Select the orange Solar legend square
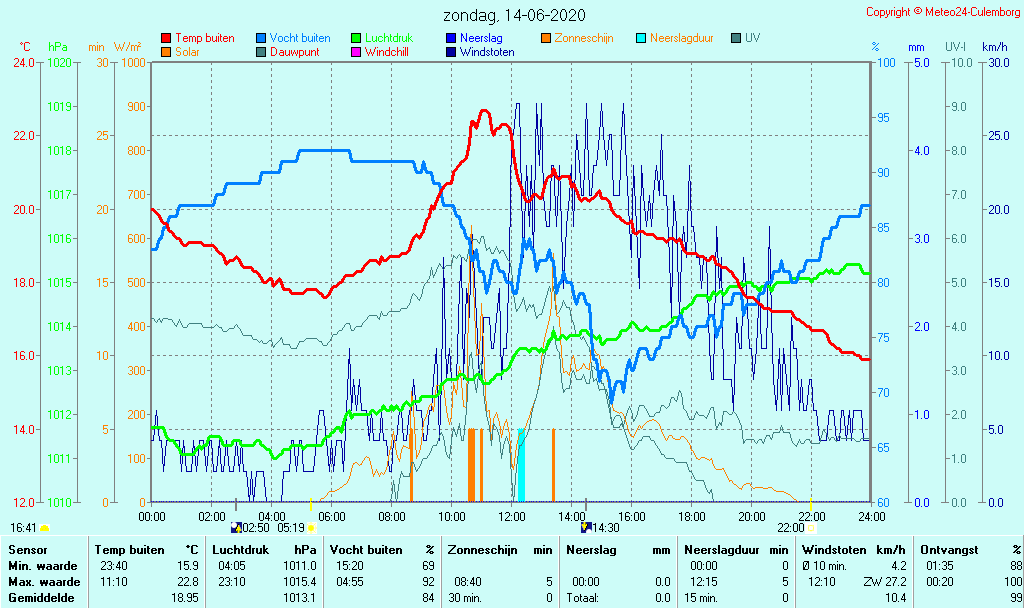Screen dimensions: 1026x608 166,52
